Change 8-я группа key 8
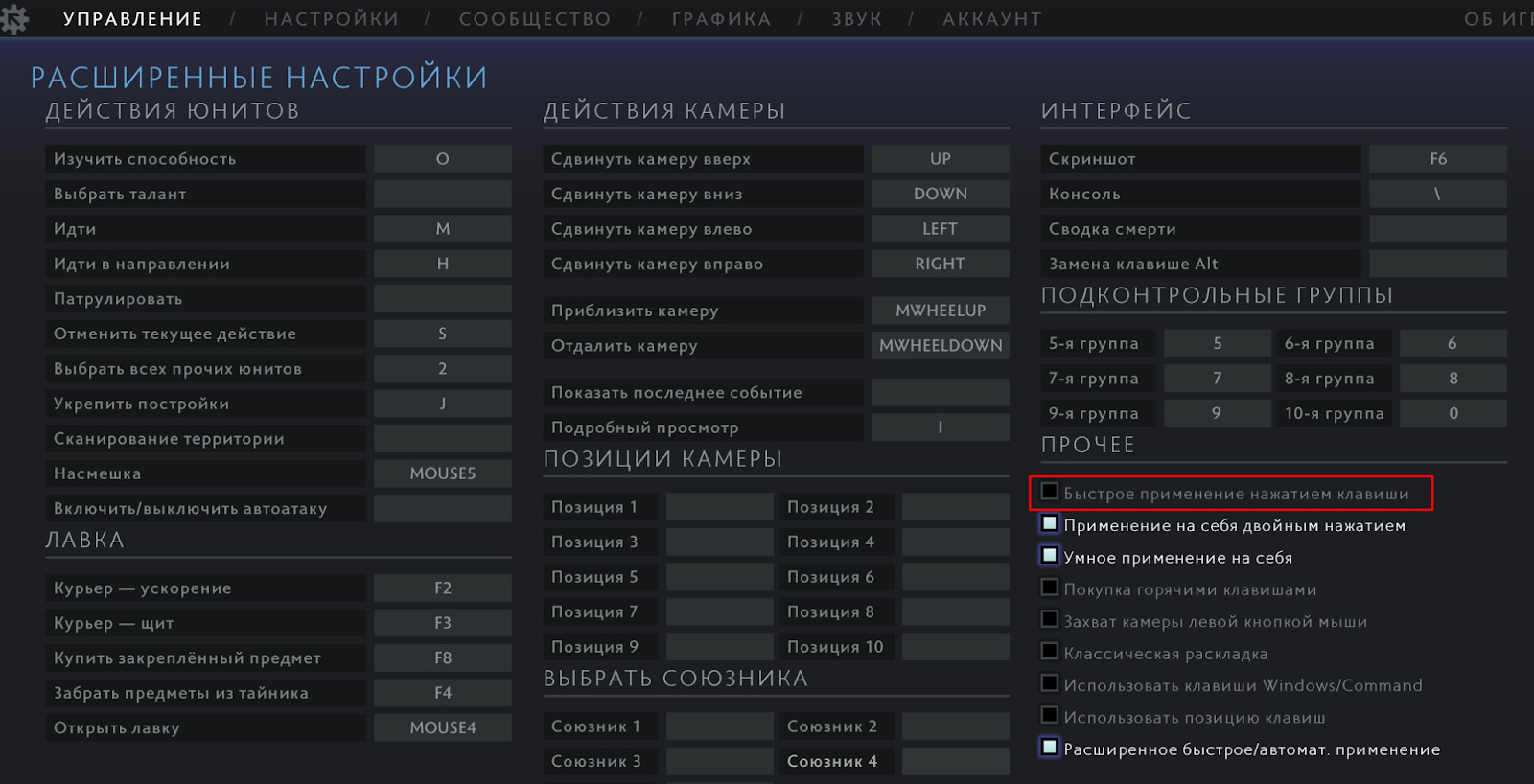 tap(1453, 379)
